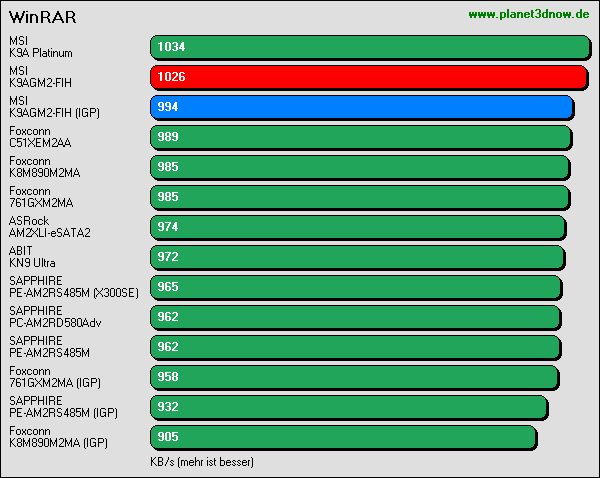Select SAPPHIRE PE-AM2RS485M (X300SE) label
Viewport: 600px width, 478px height.
point(74,287)
